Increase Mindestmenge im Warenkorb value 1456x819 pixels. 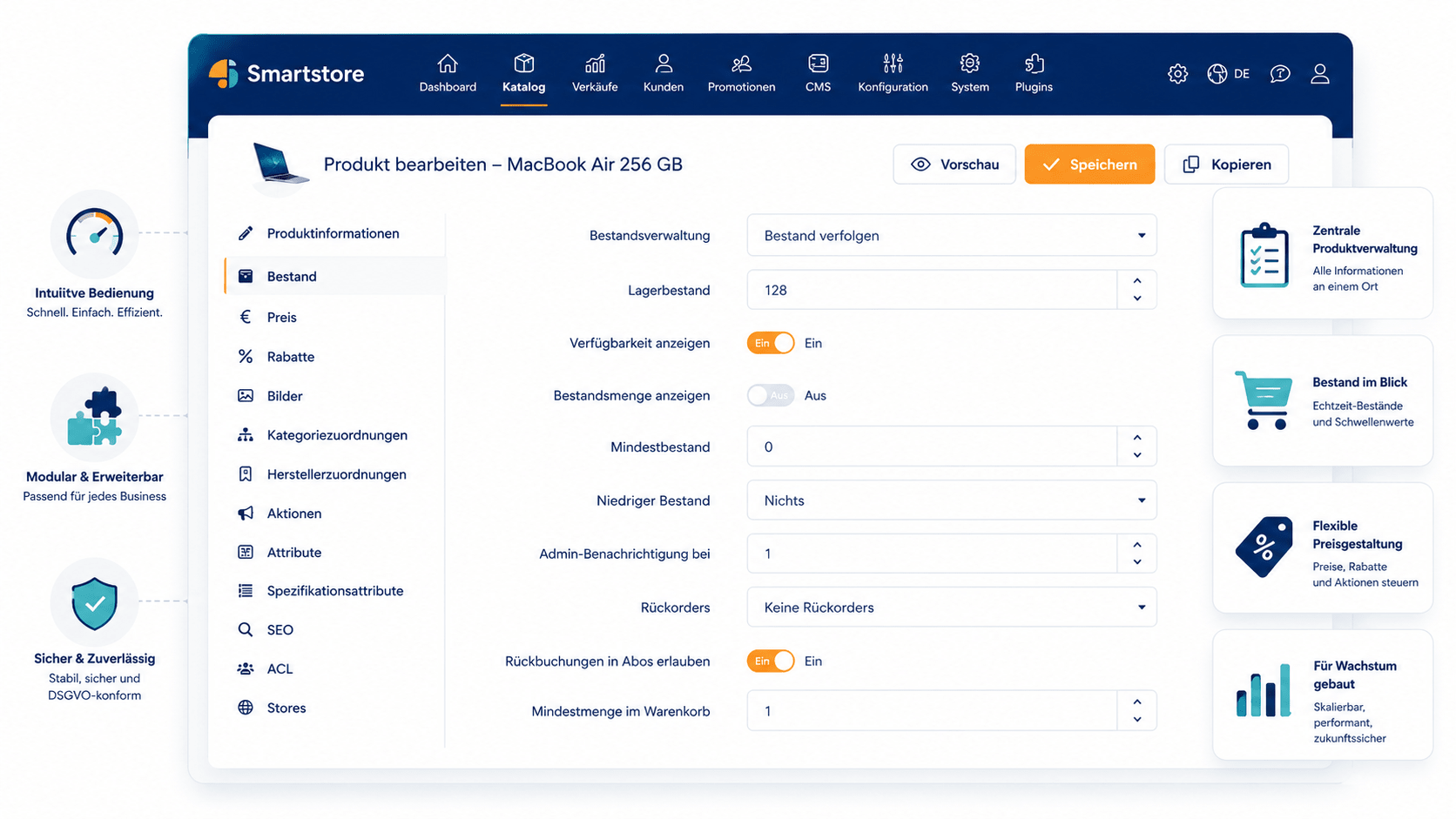[x=1137, y=702]
